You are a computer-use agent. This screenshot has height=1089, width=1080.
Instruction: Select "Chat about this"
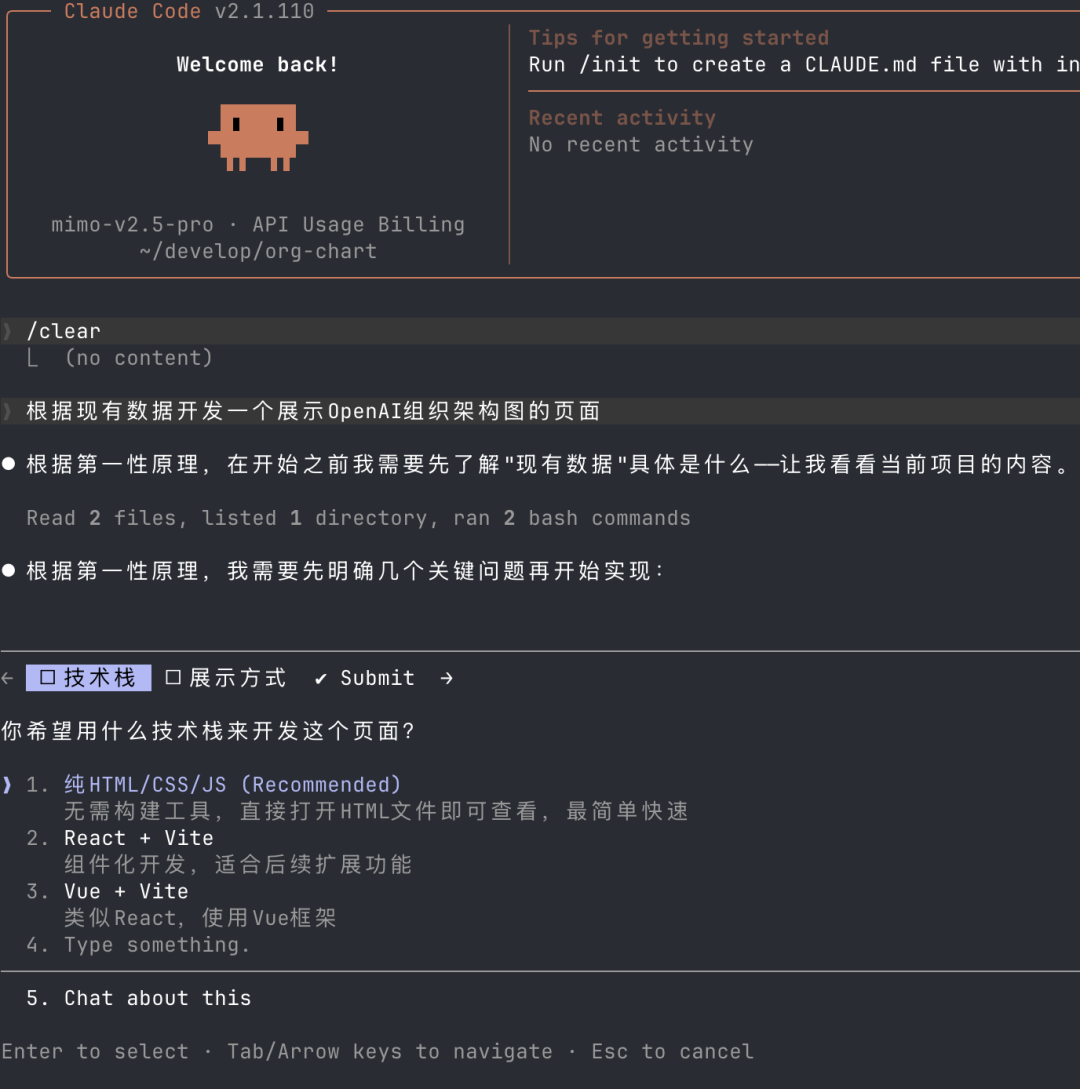click(157, 998)
